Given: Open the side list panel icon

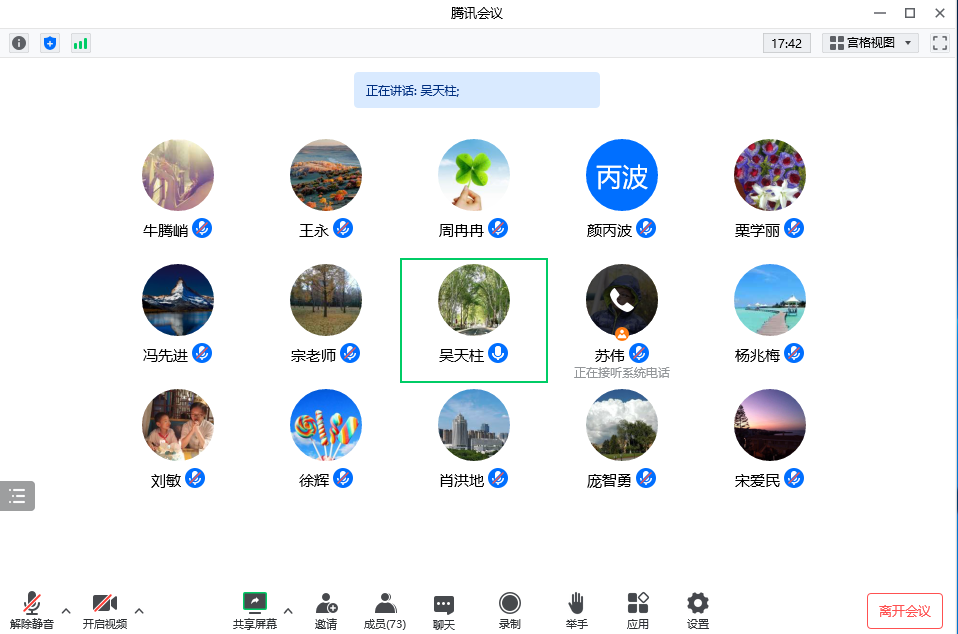Looking at the screenshot, I should (17, 496).
